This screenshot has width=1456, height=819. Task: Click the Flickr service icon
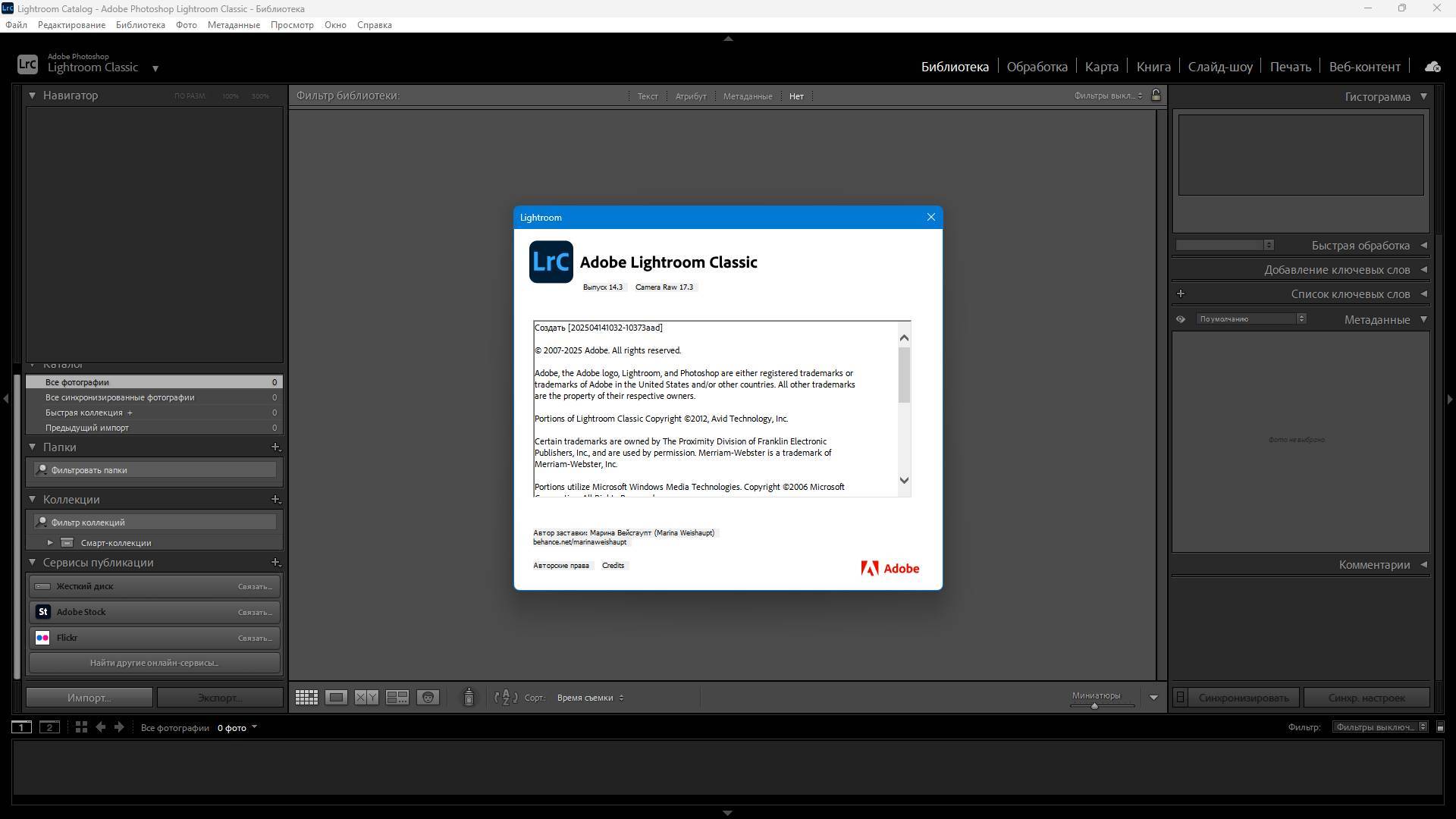[x=43, y=638]
